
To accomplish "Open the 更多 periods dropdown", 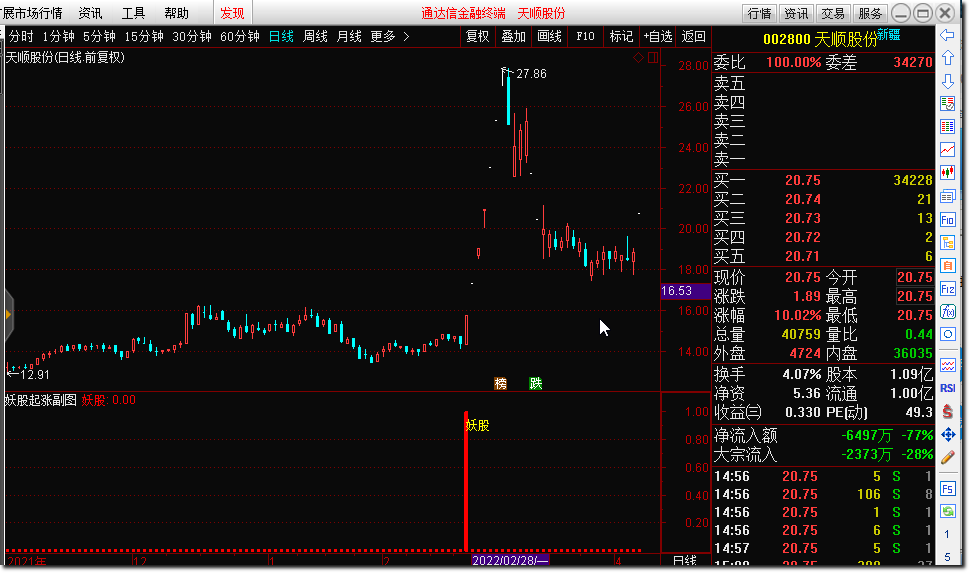I will 383,37.
